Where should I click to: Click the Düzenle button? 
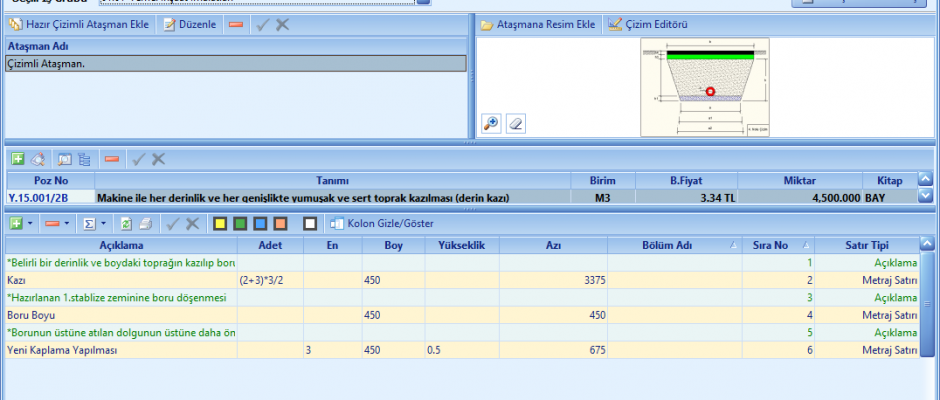tap(189, 23)
